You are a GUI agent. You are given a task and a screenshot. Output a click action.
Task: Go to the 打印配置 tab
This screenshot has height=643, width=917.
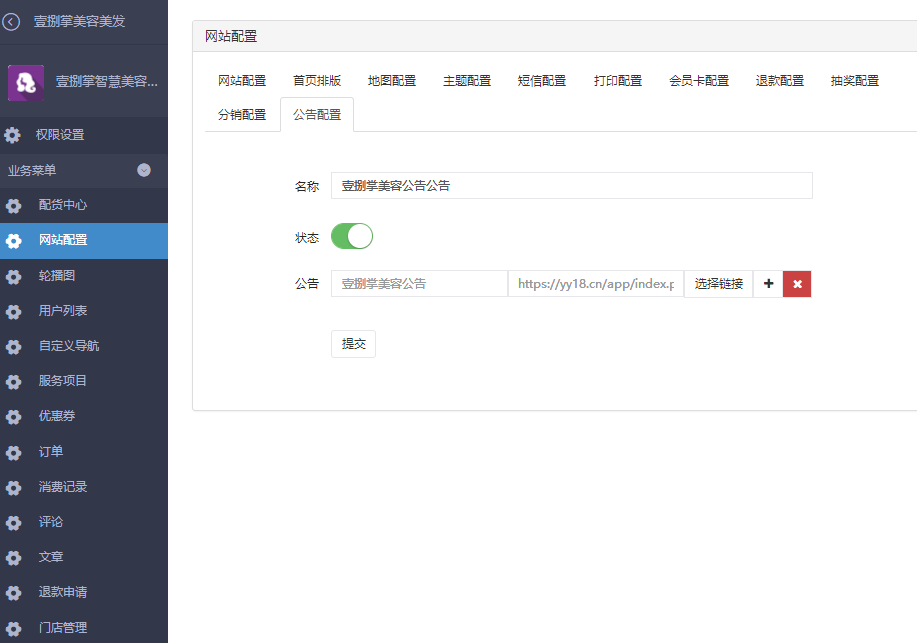click(618, 81)
